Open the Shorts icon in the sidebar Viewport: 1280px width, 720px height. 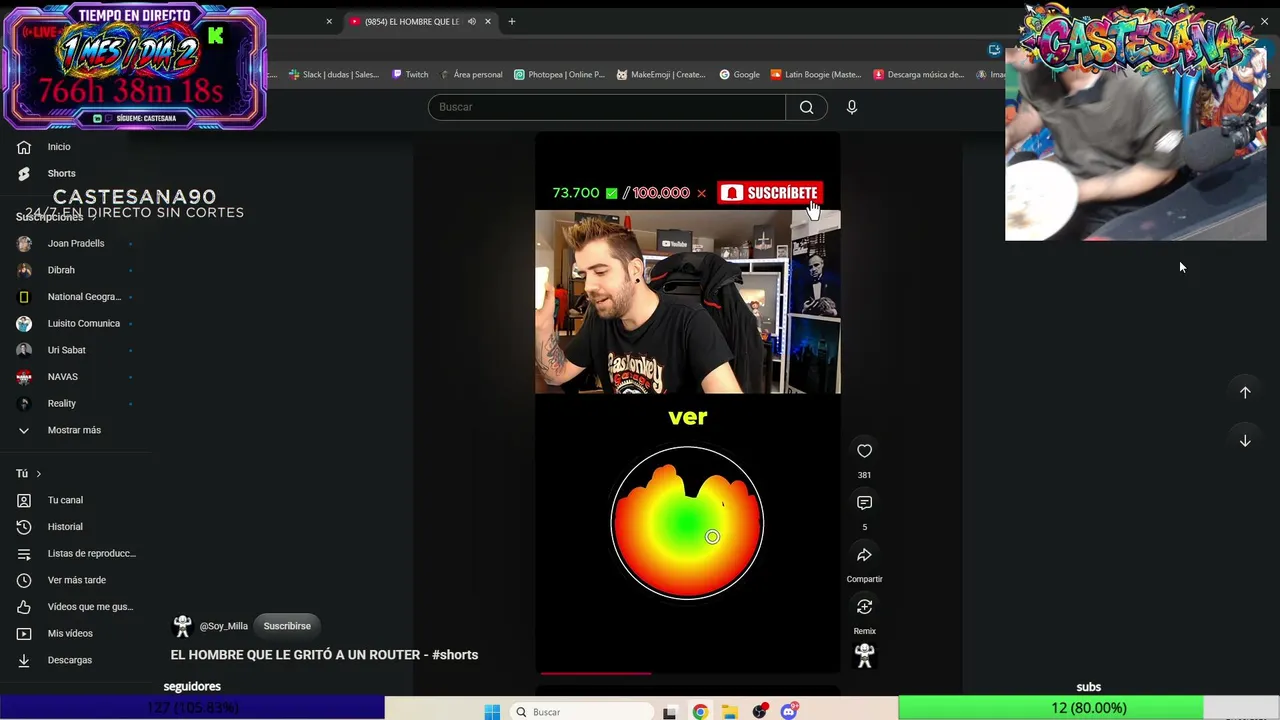pos(24,173)
